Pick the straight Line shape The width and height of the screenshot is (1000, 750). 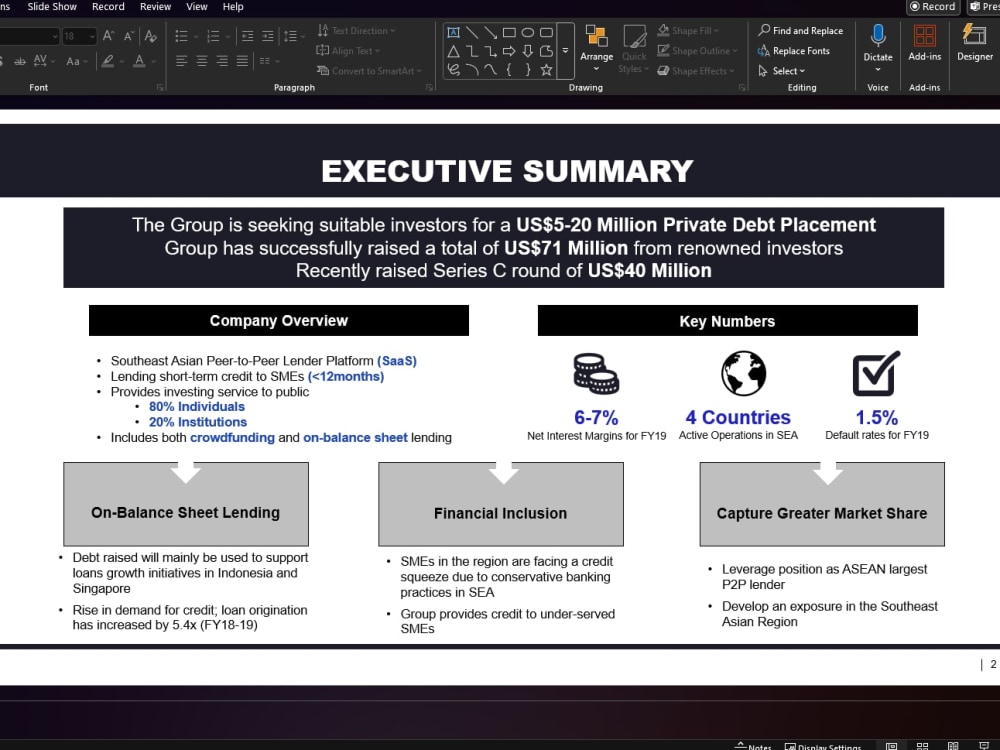click(472, 33)
